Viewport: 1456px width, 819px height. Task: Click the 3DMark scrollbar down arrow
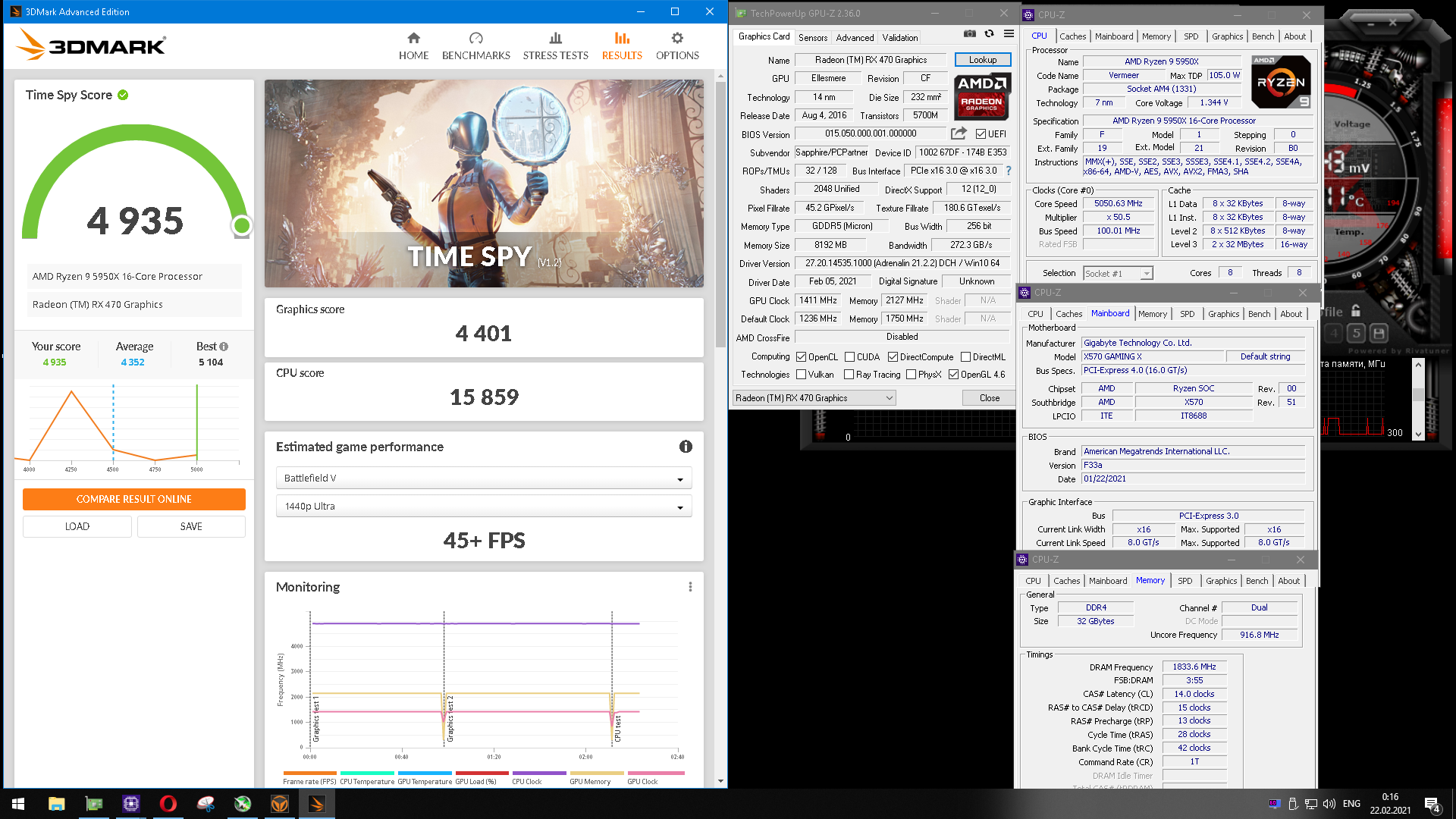point(720,781)
